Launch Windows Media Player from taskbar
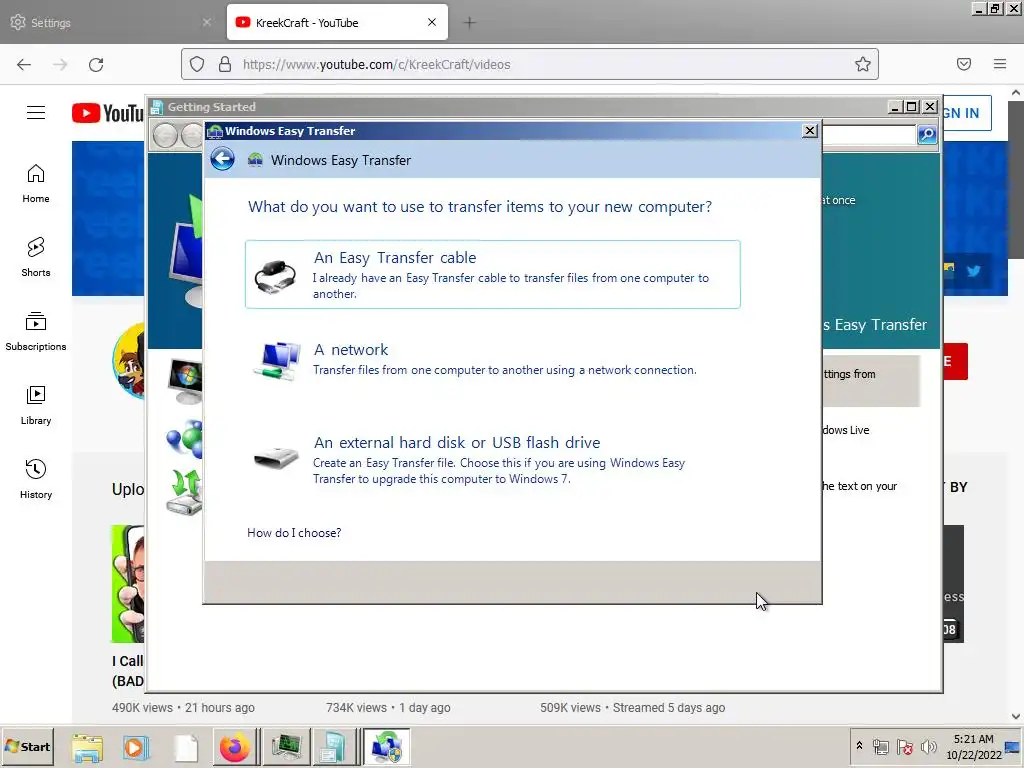Screen dimensions: 1024x768 click(x=136, y=747)
